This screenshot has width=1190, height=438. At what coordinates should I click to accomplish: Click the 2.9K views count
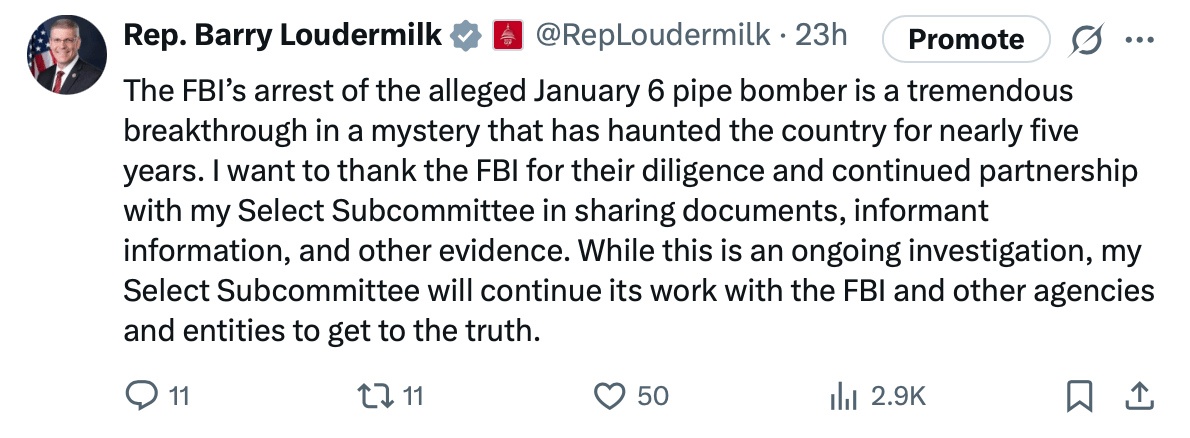(898, 397)
